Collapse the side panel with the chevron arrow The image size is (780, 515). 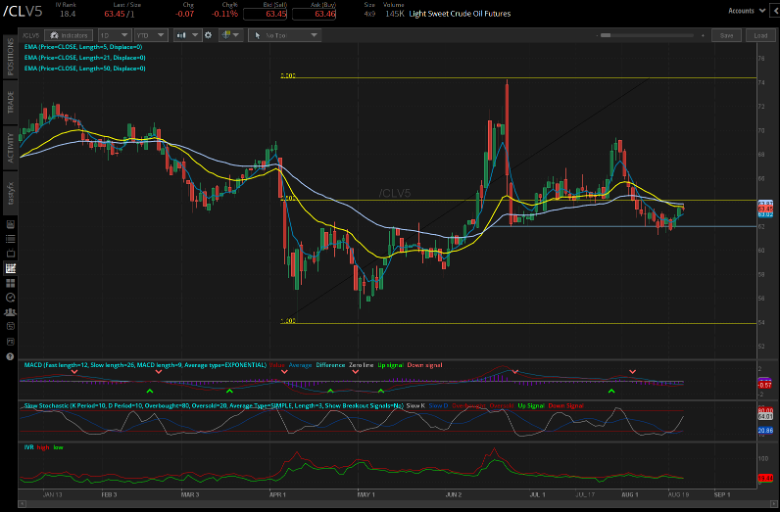[774, 11]
